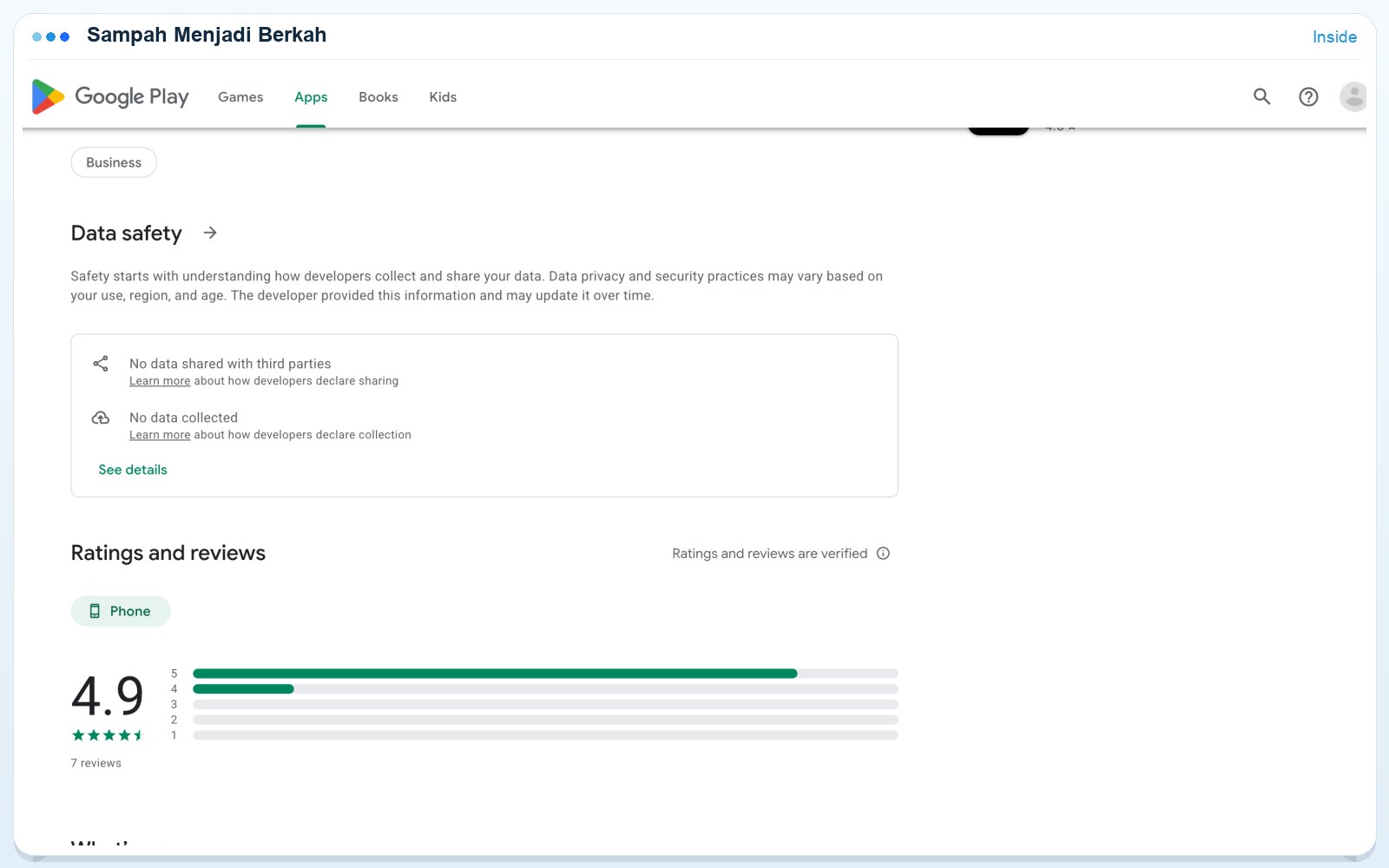
Task: Open the Kids tab
Action: click(x=443, y=97)
